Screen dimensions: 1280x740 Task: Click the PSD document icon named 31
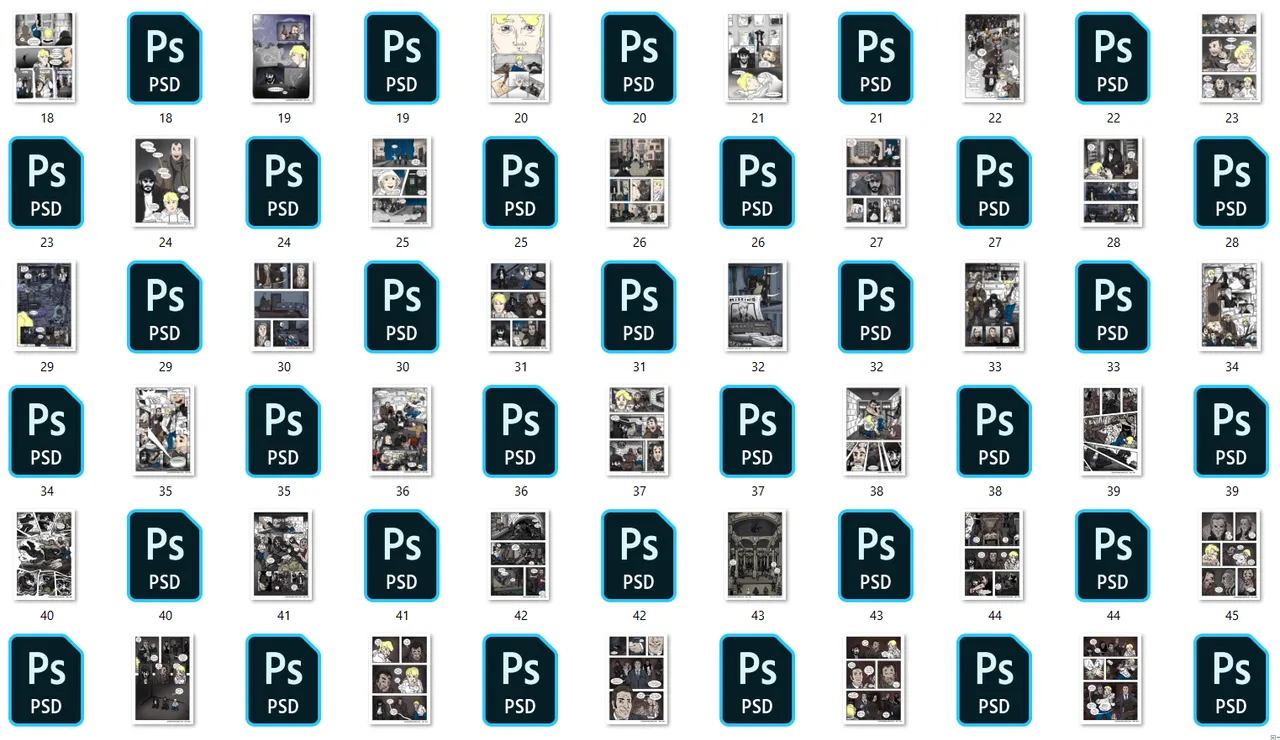coord(639,307)
